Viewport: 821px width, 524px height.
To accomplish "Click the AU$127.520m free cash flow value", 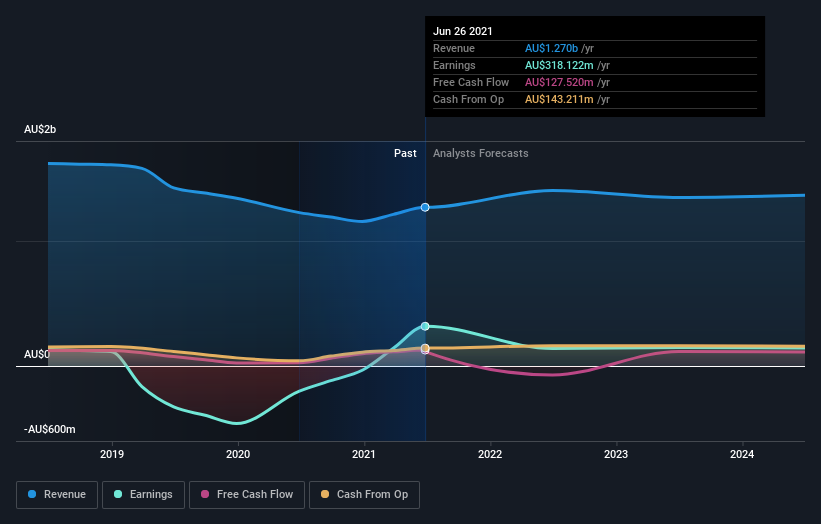I will click(x=559, y=82).
